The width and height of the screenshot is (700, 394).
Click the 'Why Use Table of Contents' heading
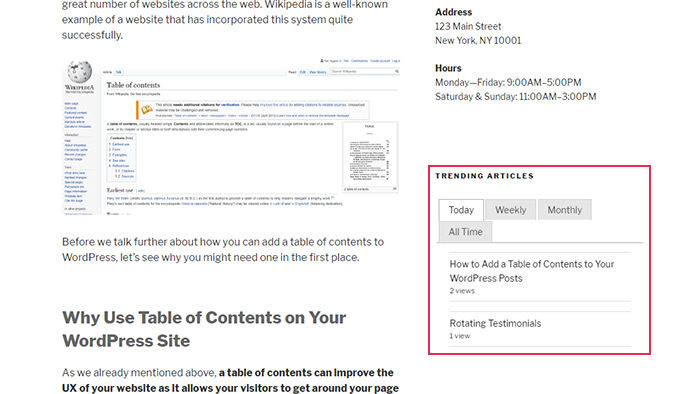(x=204, y=329)
